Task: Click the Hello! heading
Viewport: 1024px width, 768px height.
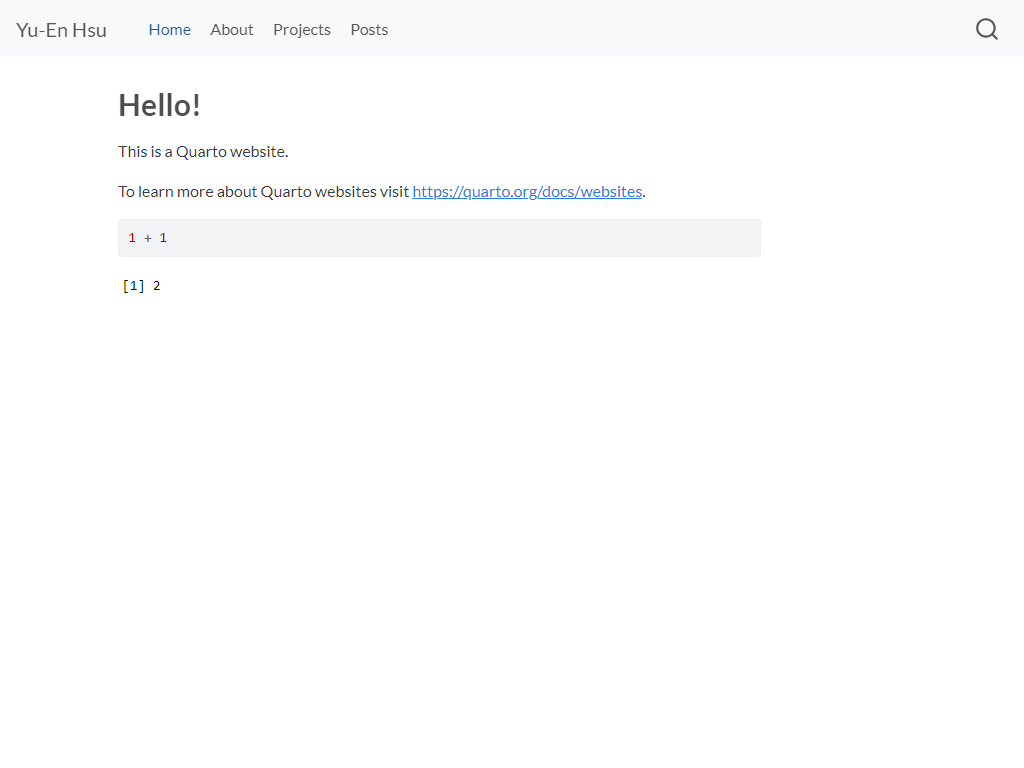Action: click(x=159, y=105)
